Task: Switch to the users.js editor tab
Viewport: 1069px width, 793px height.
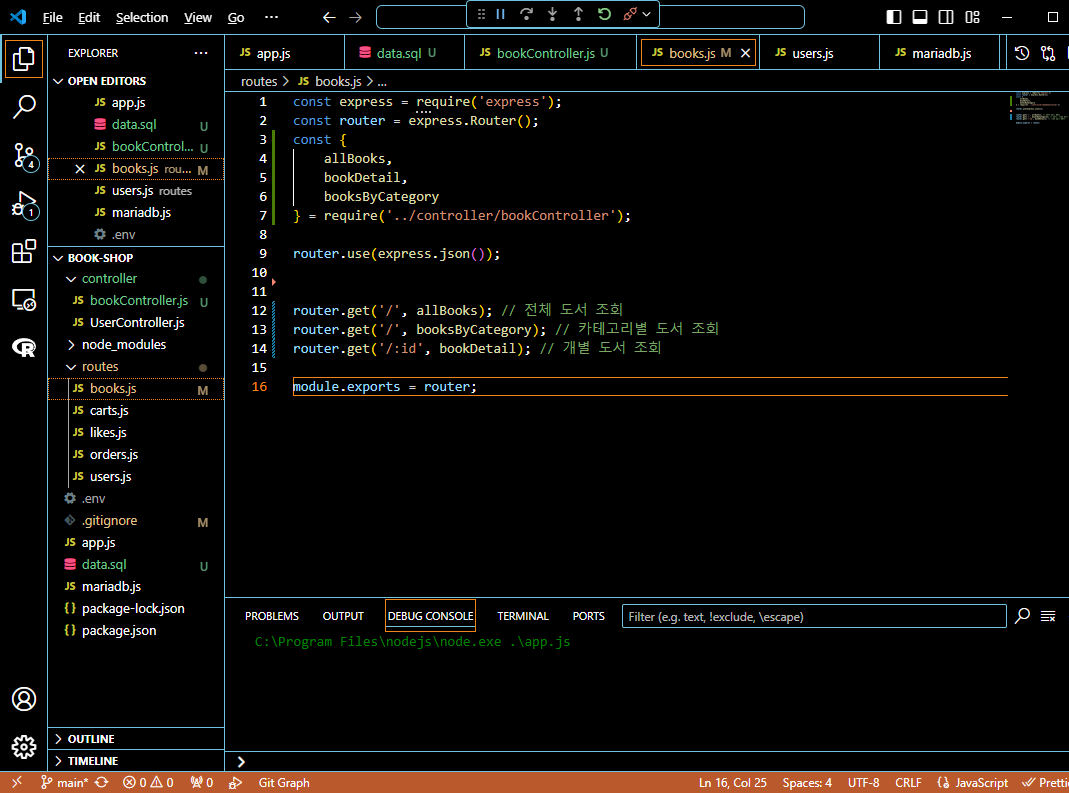Action: 818,53
